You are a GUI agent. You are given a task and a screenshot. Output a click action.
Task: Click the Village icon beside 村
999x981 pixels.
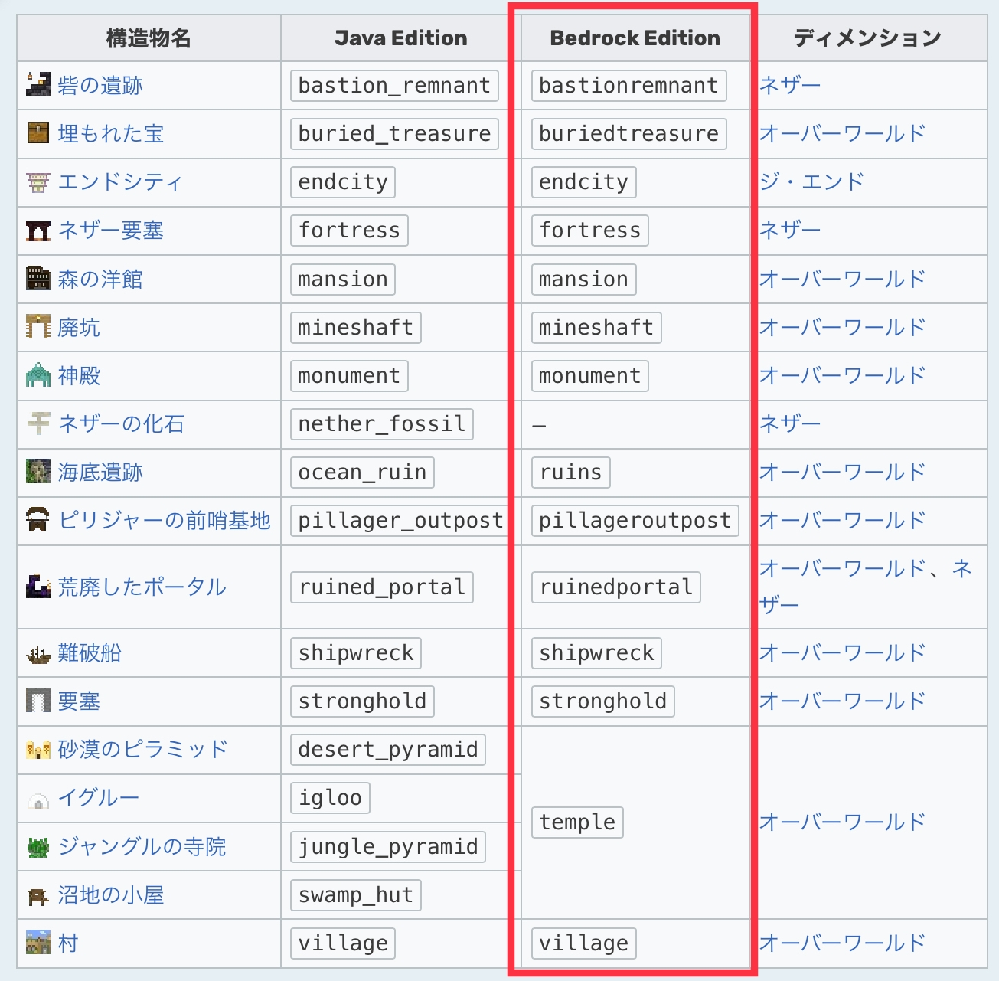(38, 943)
